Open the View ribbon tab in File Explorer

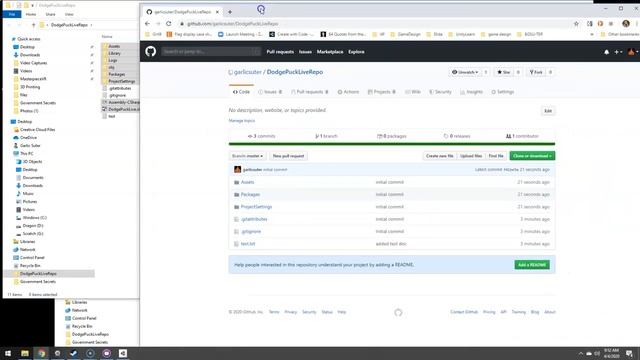click(x=69, y=14)
